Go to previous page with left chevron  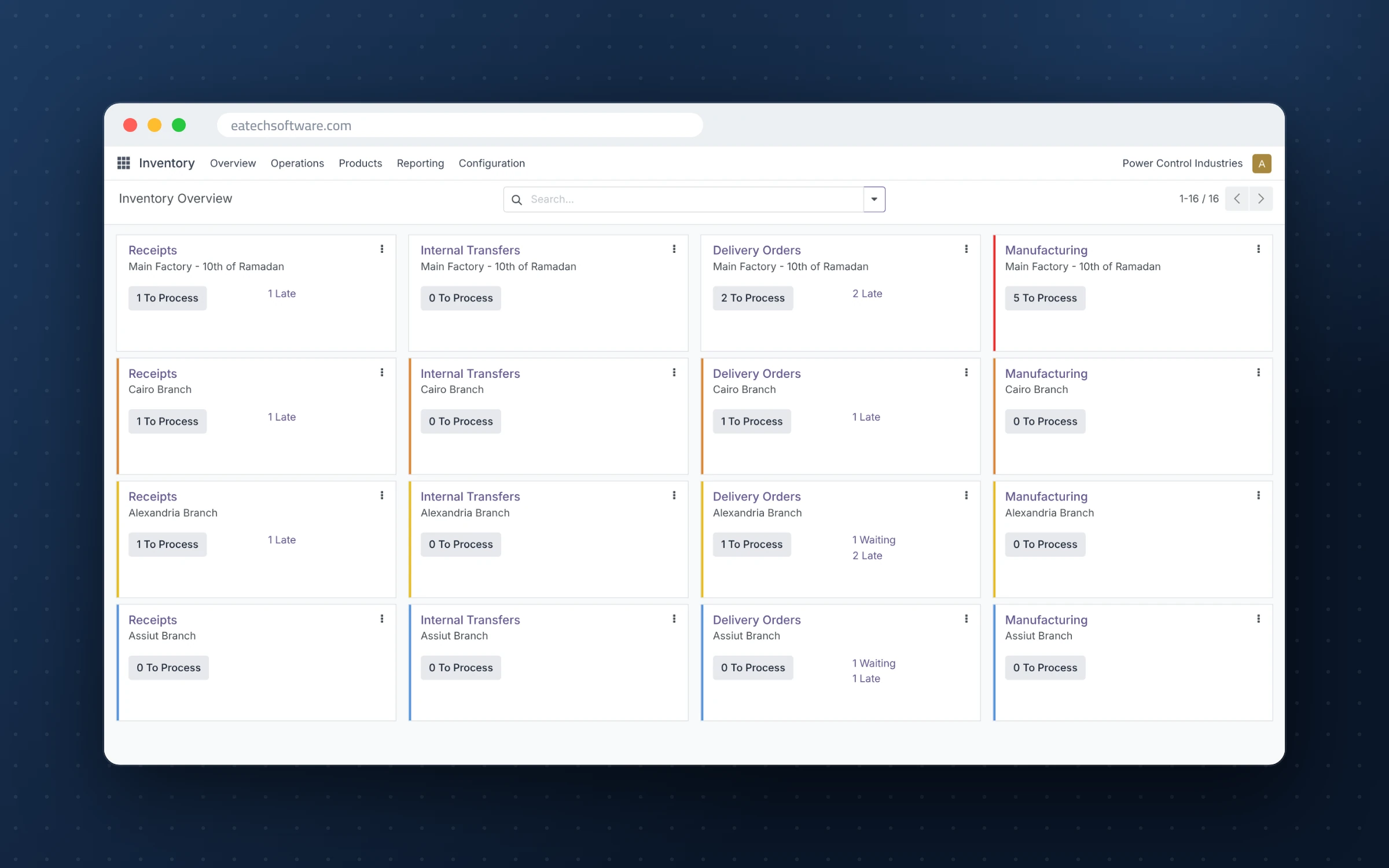tap(1237, 199)
